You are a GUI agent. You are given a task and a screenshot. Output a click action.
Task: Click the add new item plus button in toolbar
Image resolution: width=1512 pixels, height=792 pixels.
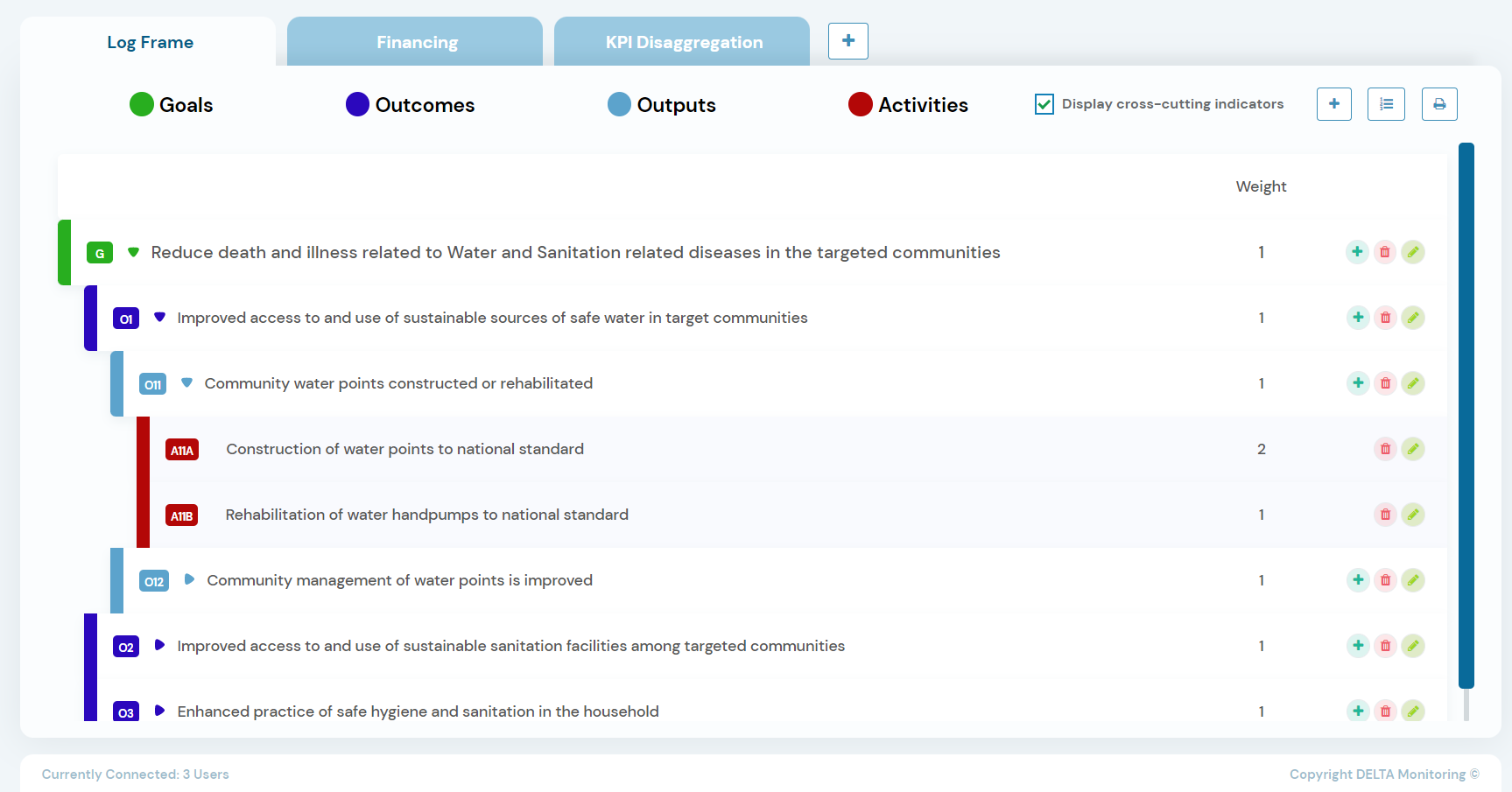(1334, 104)
